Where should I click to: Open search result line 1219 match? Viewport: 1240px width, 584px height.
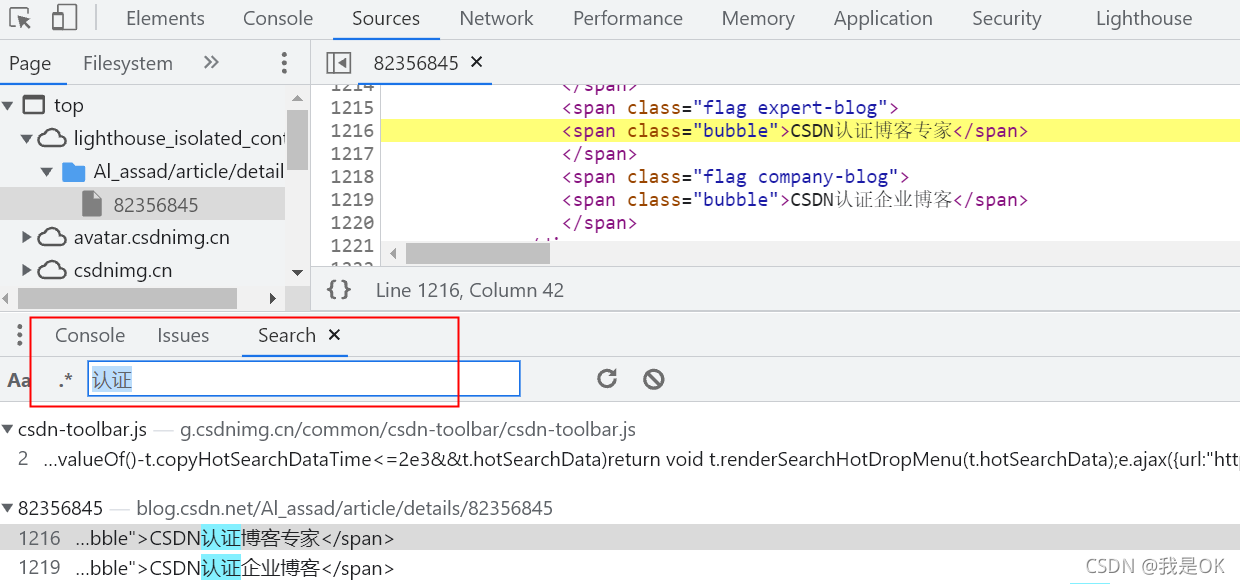620,568
